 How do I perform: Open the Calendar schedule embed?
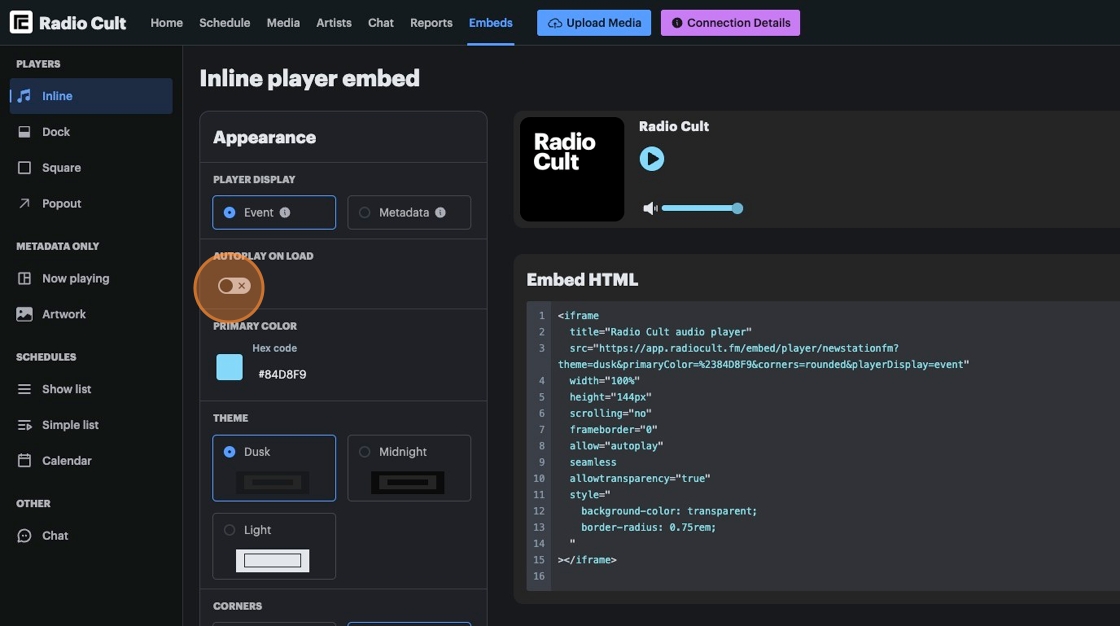tap(91, 460)
